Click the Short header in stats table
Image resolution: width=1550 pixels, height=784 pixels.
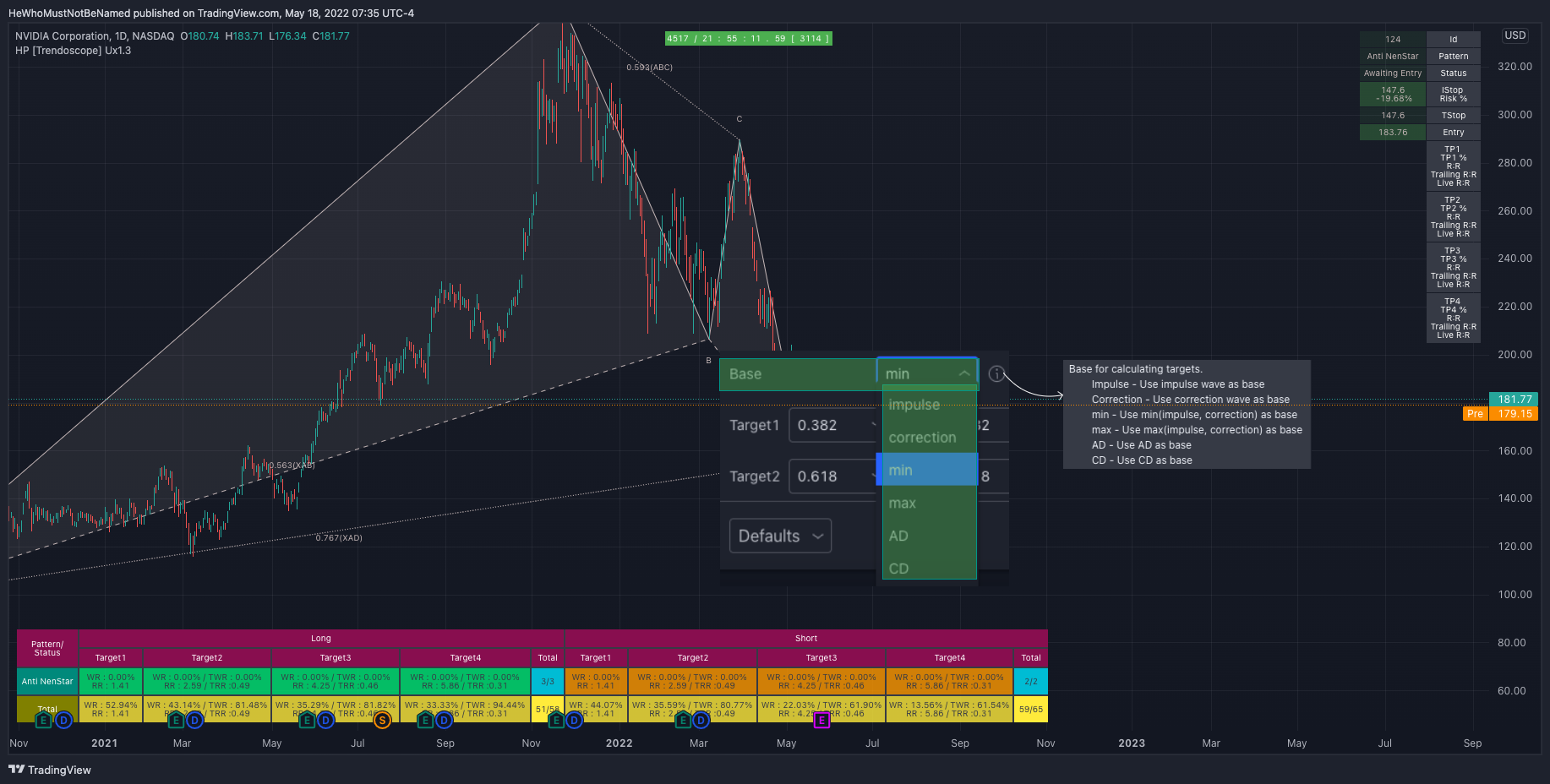coord(806,638)
